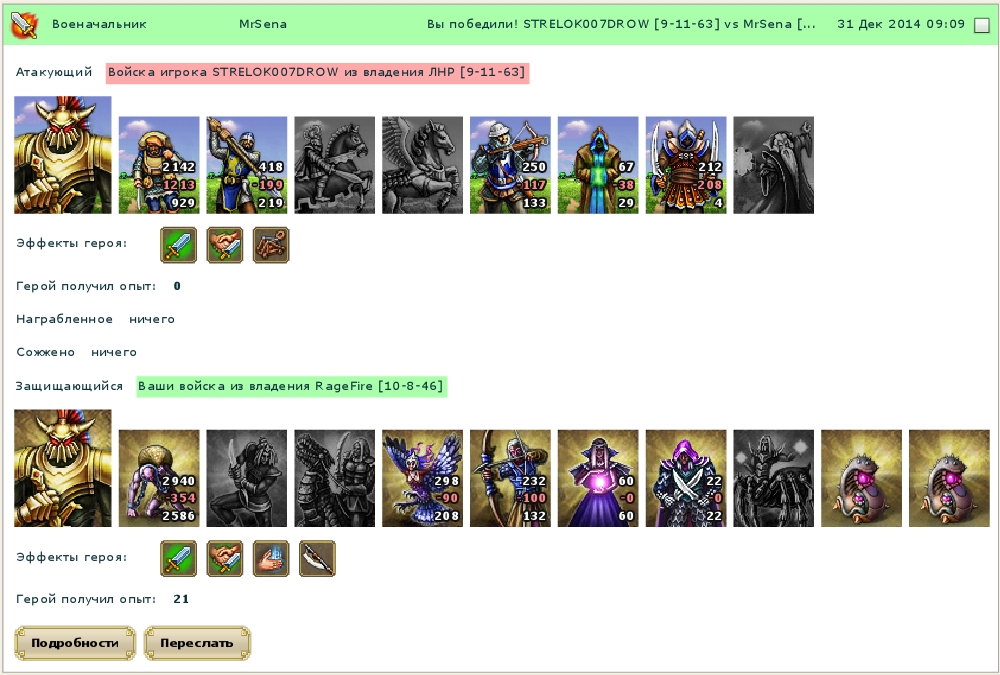Image resolution: width=1000 pixels, height=675 pixels.
Task: Select the crossbowman unit with 250 troops
Action: (x=510, y=165)
